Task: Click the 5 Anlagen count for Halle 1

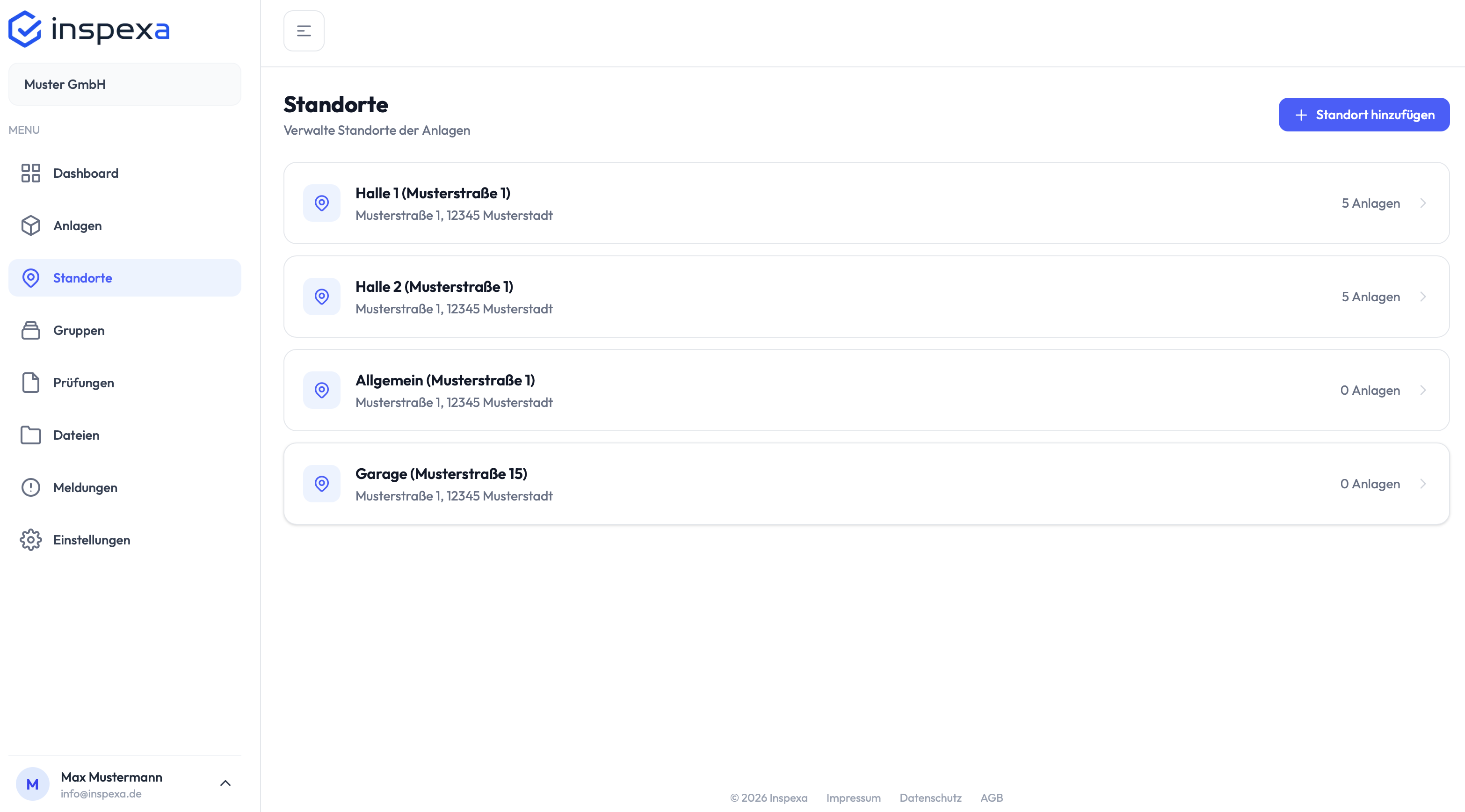Action: tap(1371, 203)
